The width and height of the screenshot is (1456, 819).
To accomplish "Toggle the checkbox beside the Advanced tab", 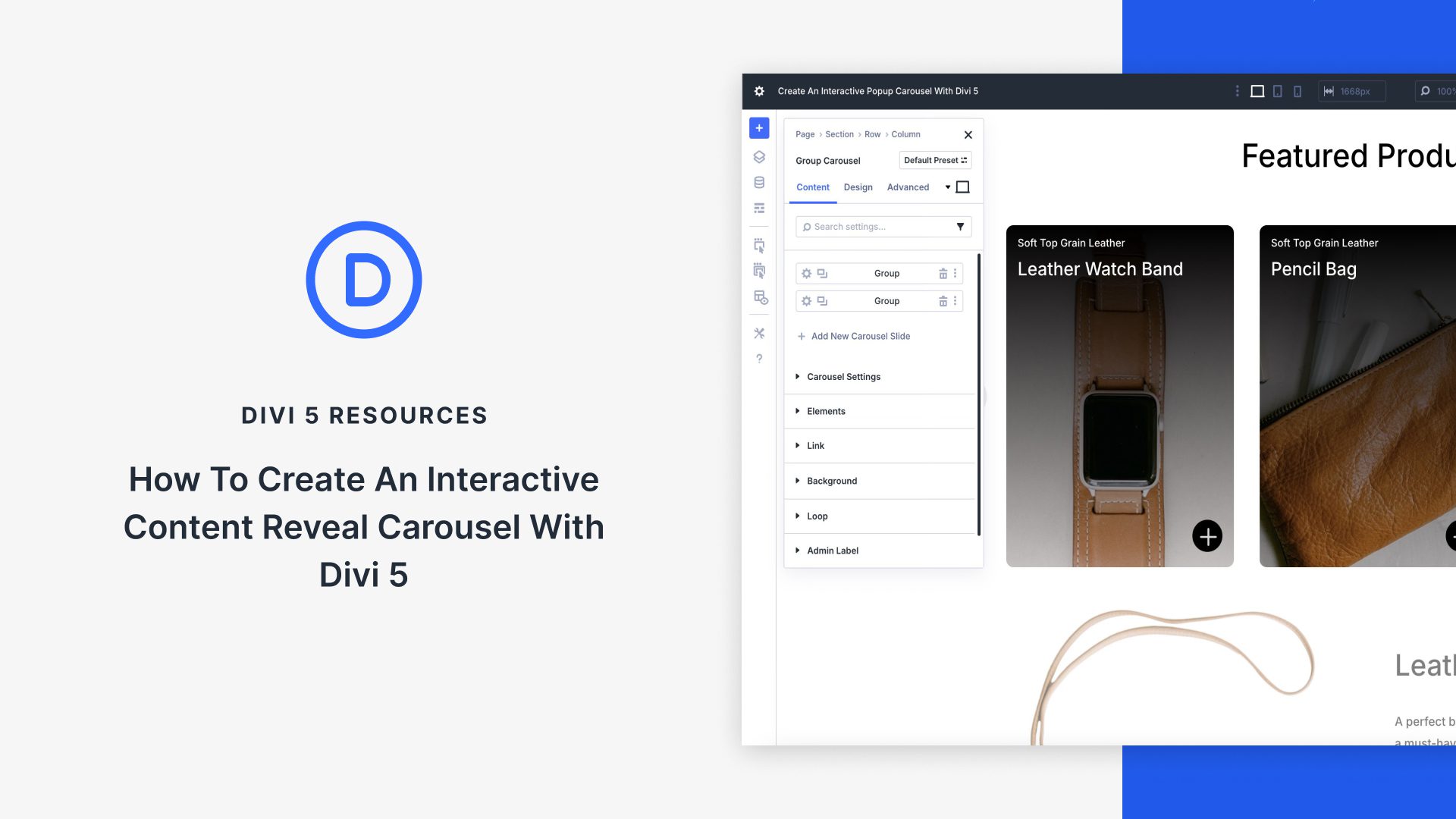I will [962, 187].
